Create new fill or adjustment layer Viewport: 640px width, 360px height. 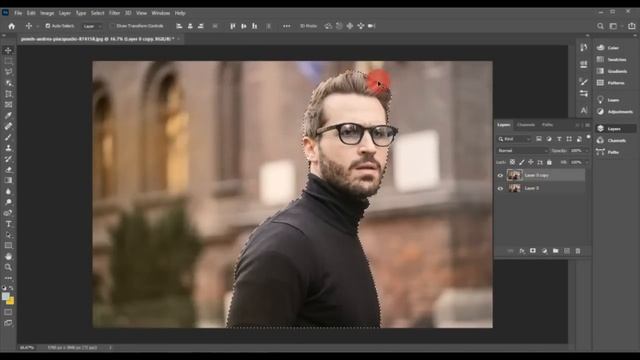[544, 251]
